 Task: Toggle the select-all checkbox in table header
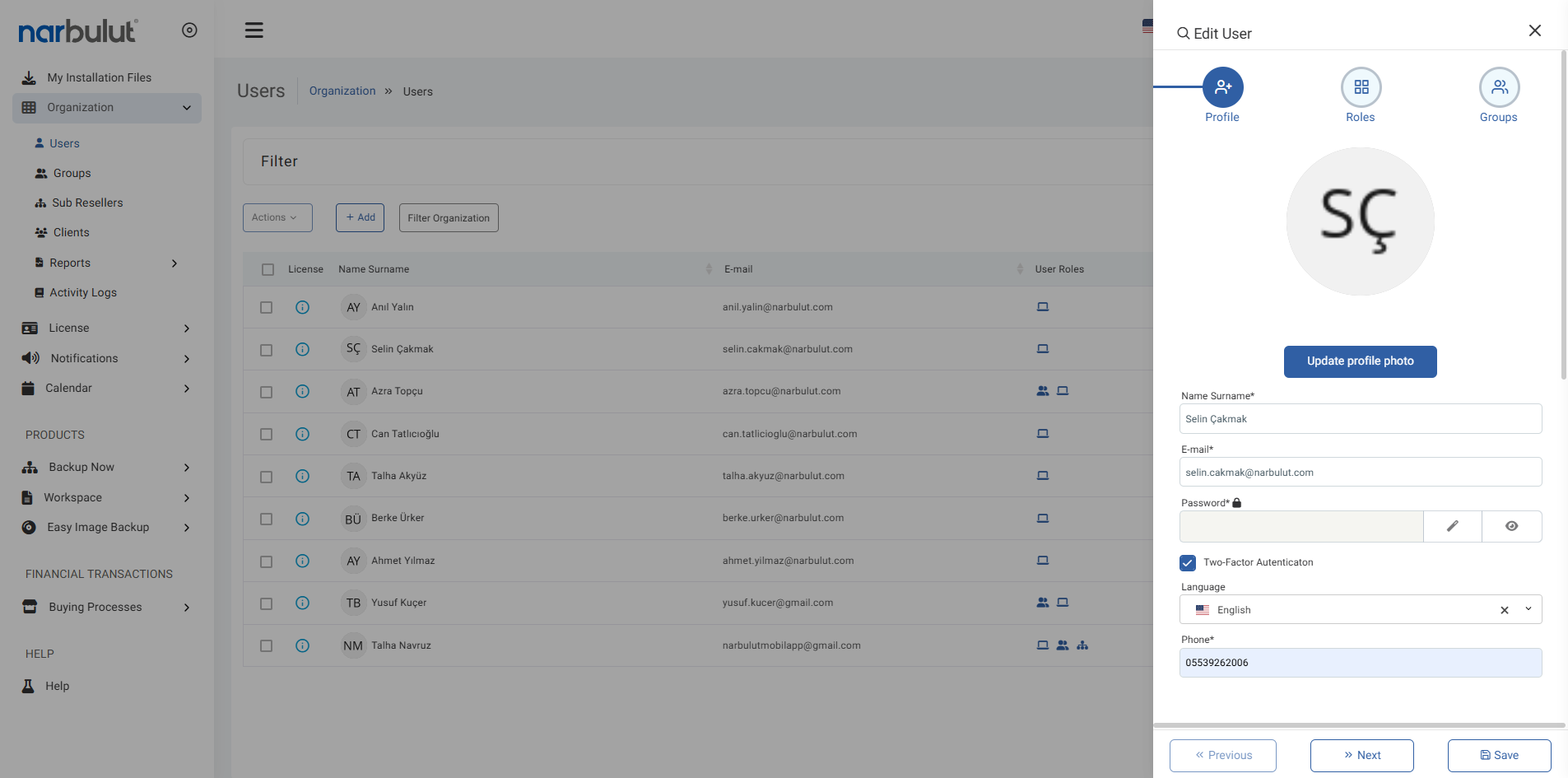click(x=268, y=269)
